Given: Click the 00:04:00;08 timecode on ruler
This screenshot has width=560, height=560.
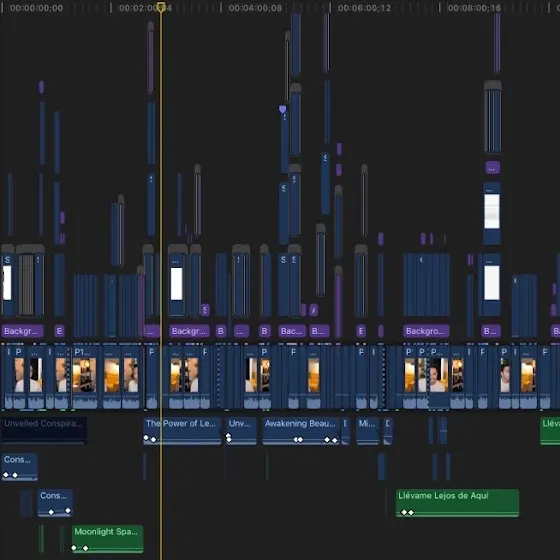Looking at the screenshot, I should tap(255, 8).
